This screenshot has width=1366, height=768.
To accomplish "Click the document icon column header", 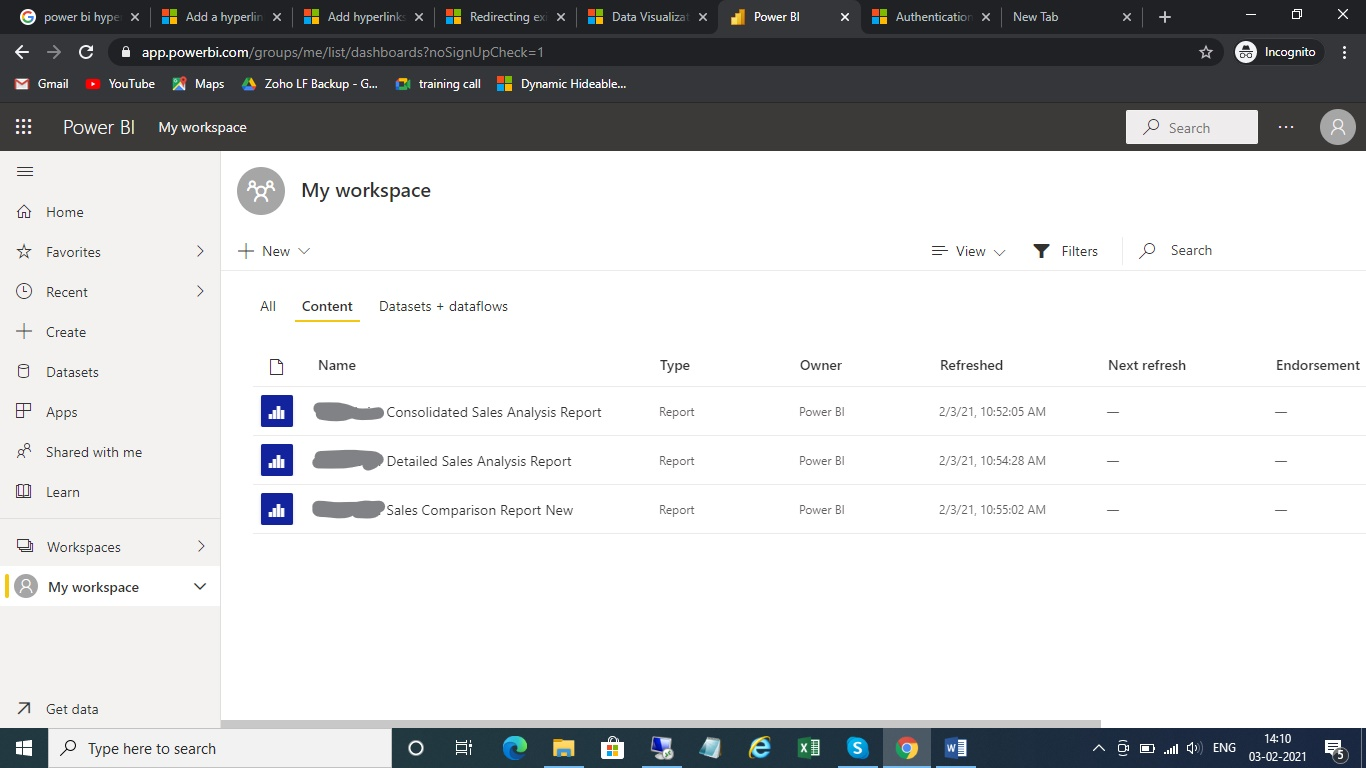I will (x=277, y=366).
